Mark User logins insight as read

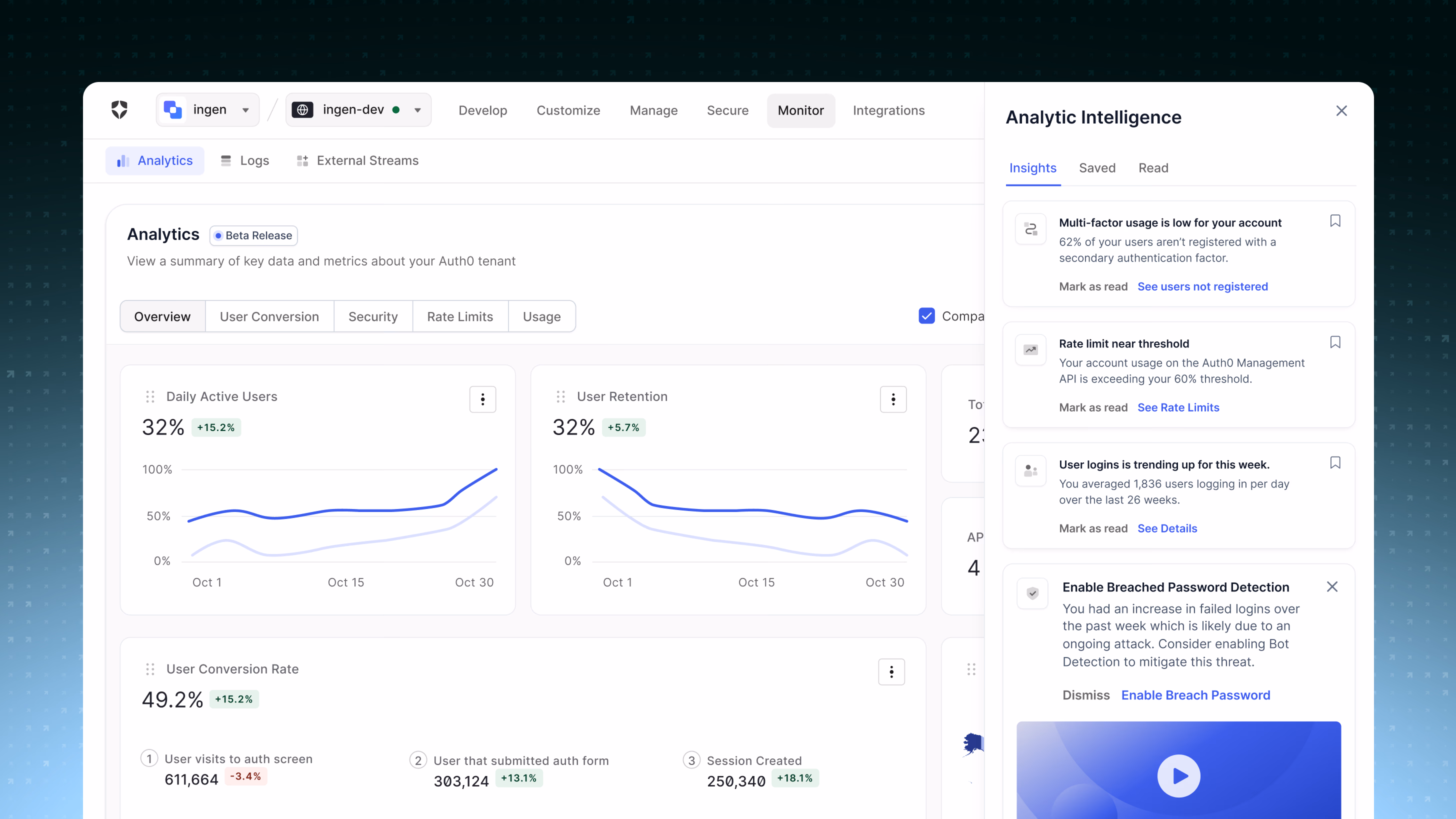[1092, 528]
